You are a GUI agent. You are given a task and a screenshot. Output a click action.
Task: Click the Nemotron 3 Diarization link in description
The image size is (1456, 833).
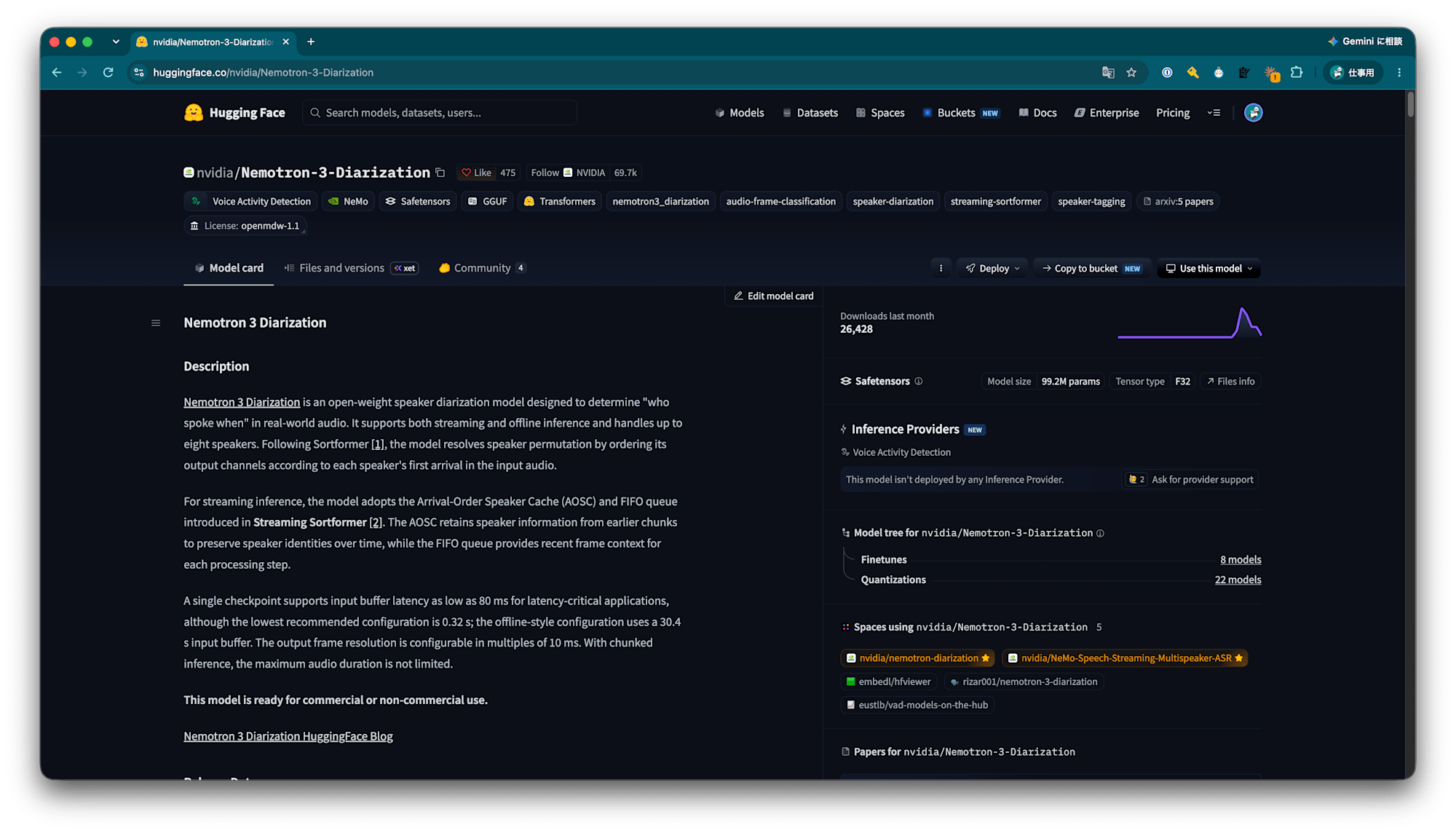242,402
